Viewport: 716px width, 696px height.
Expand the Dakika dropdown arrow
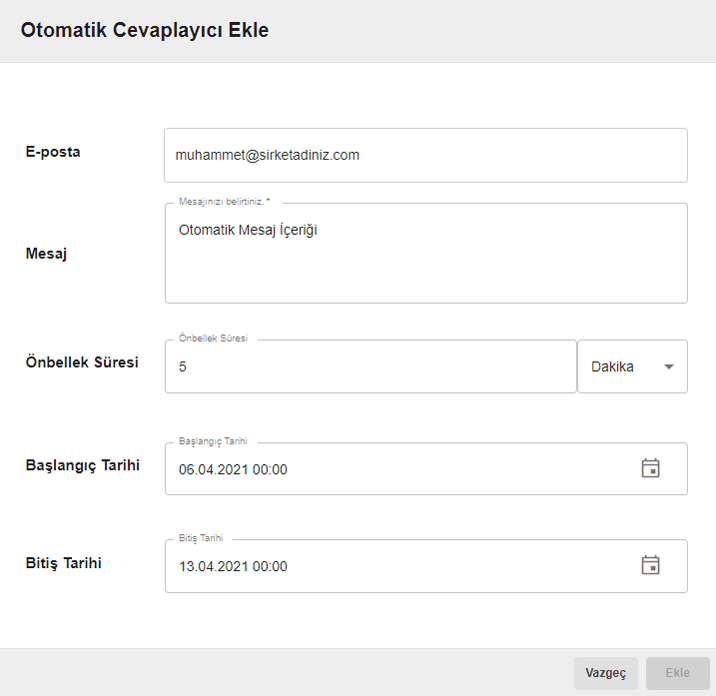coord(669,367)
